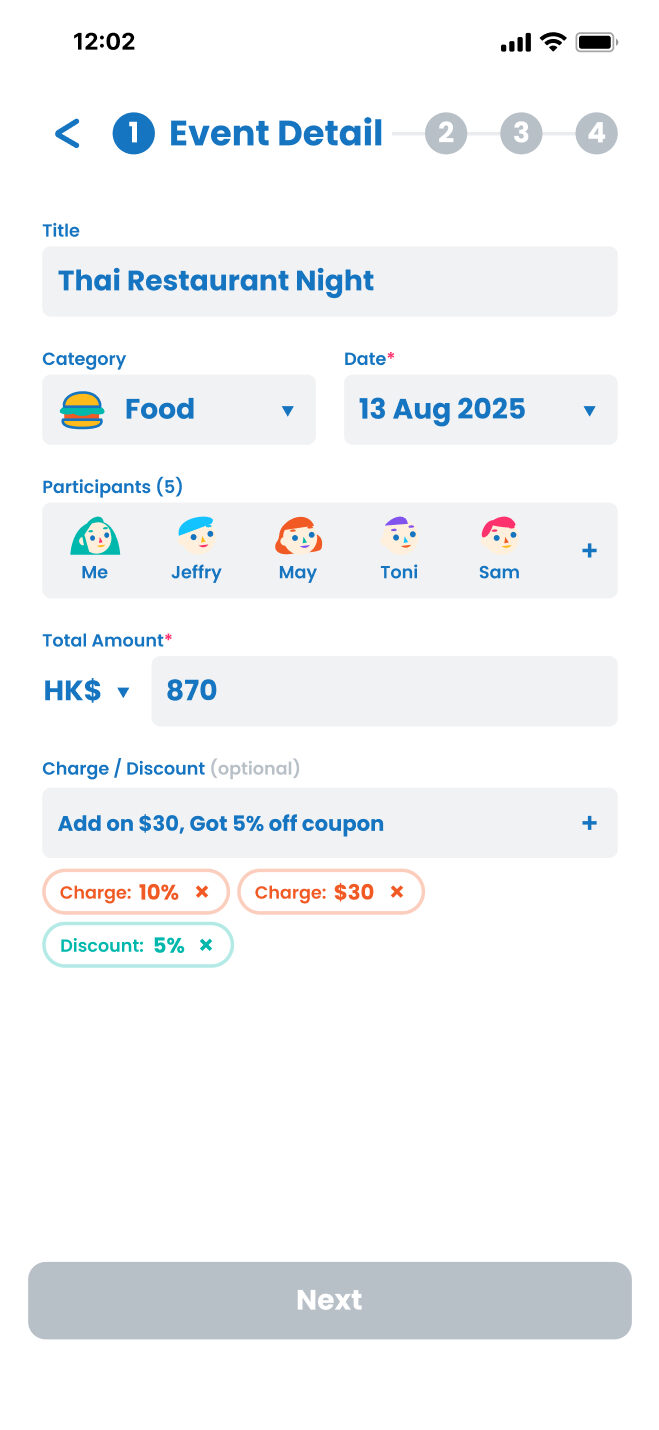Viewport: 659px width, 1430px height.
Task: Remove the Charge 10% tag
Action: pos(202,892)
